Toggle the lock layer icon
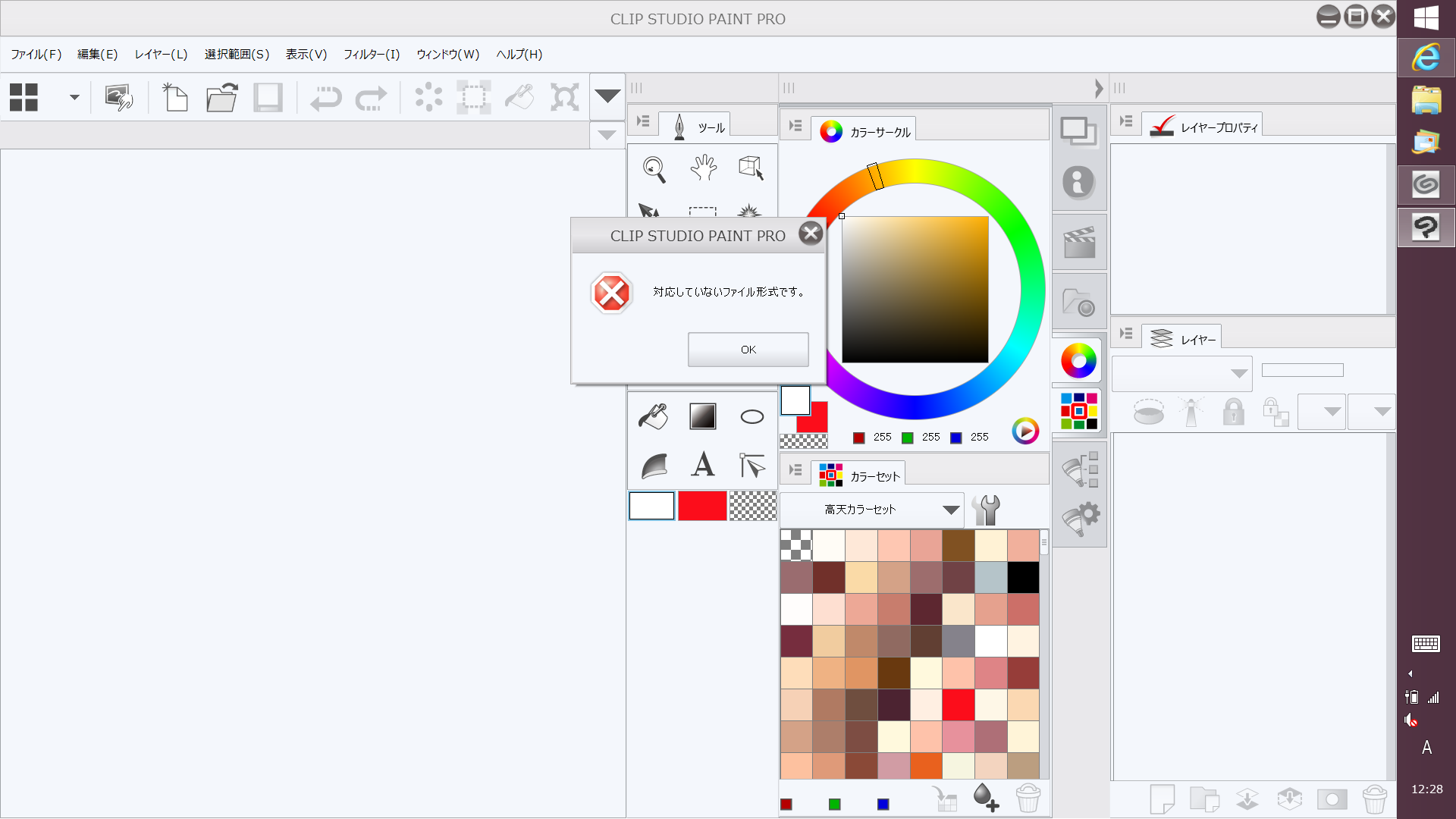 point(1233,412)
